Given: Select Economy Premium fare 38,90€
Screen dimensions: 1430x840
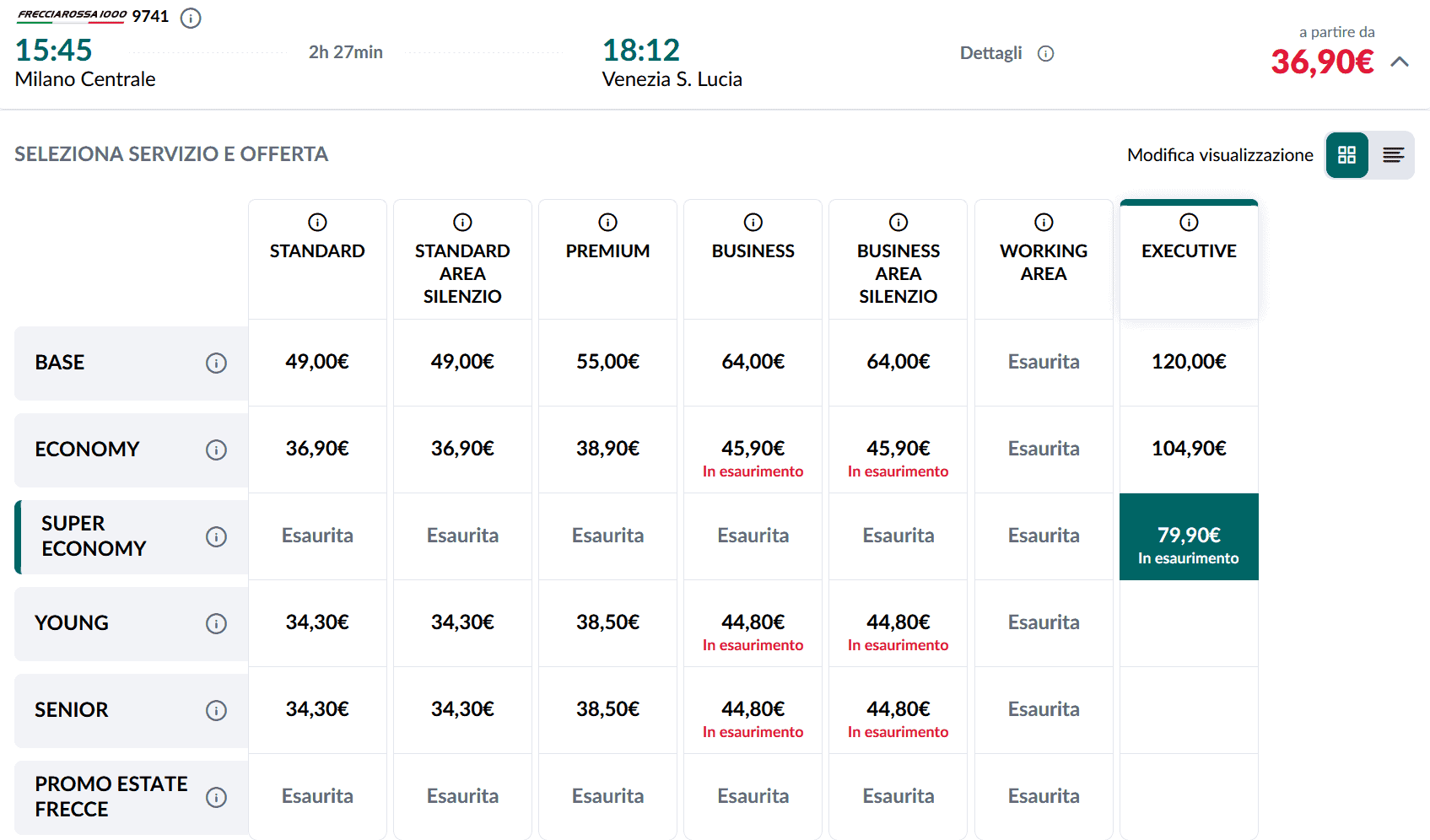Looking at the screenshot, I should (x=607, y=449).
